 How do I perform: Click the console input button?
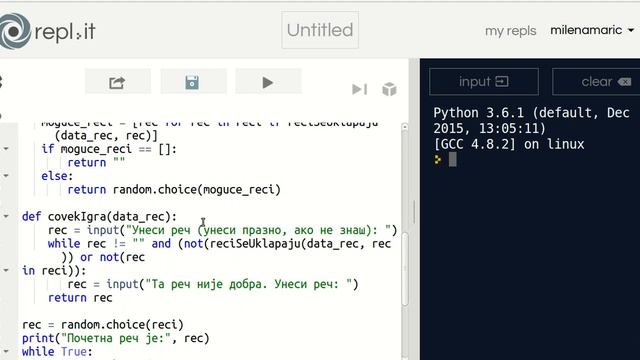(484, 82)
